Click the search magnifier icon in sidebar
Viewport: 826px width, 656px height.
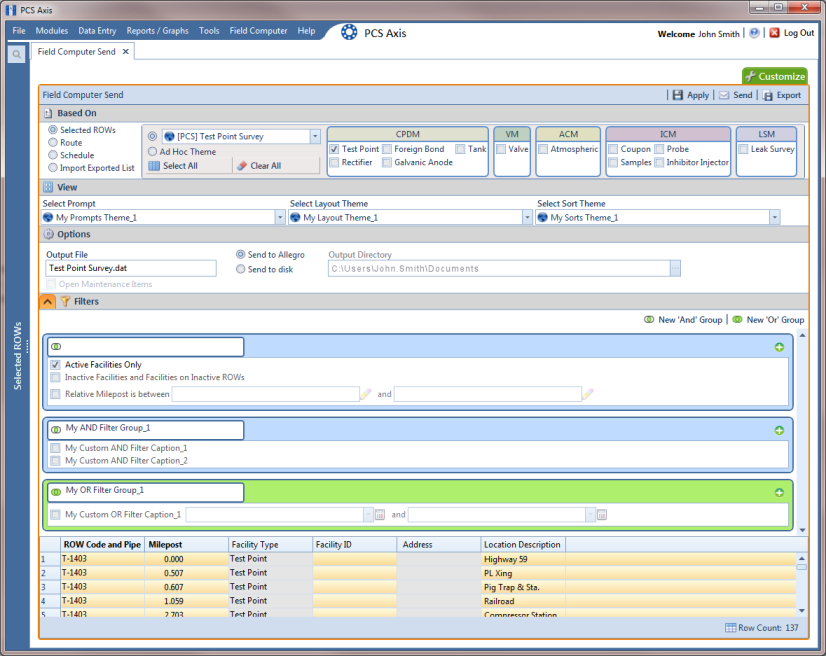[x=16, y=54]
